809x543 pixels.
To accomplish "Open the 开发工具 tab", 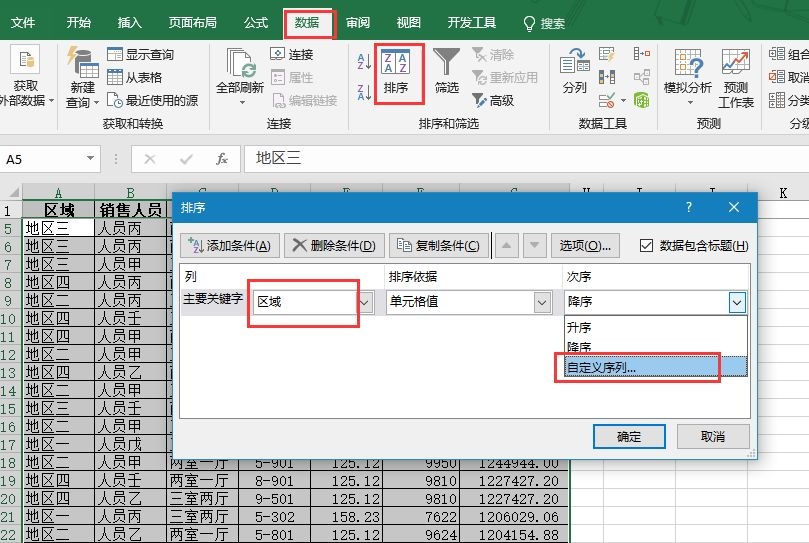I will point(472,23).
